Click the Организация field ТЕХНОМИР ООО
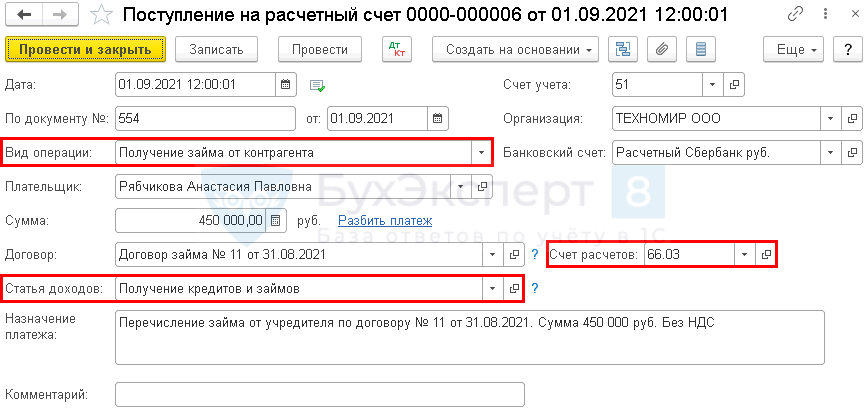The width and height of the screenshot is (866, 412). (716, 118)
